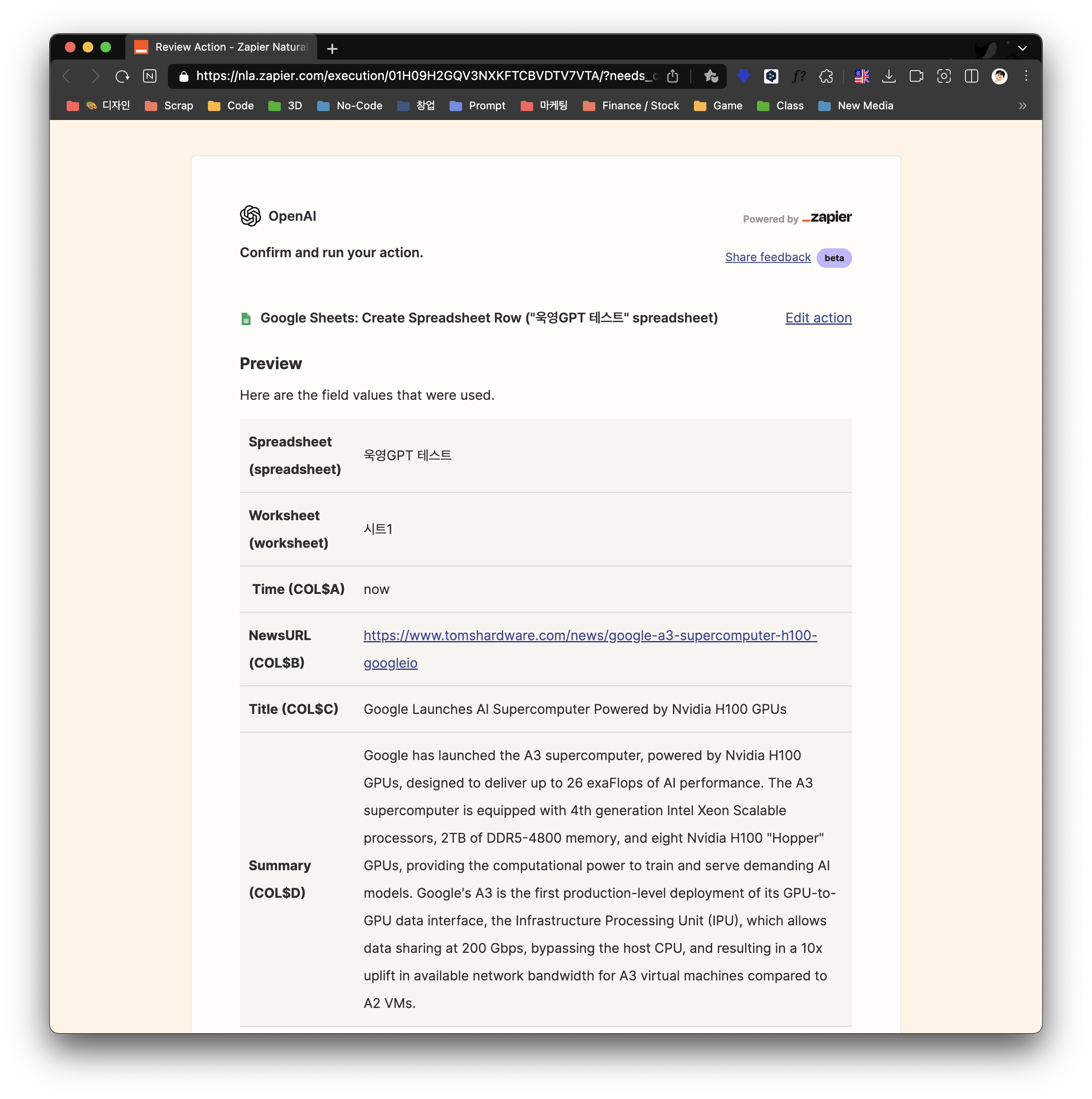Toggle the split view sidebar icon
Image resolution: width=1092 pixels, height=1099 pixels.
pos(972,76)
